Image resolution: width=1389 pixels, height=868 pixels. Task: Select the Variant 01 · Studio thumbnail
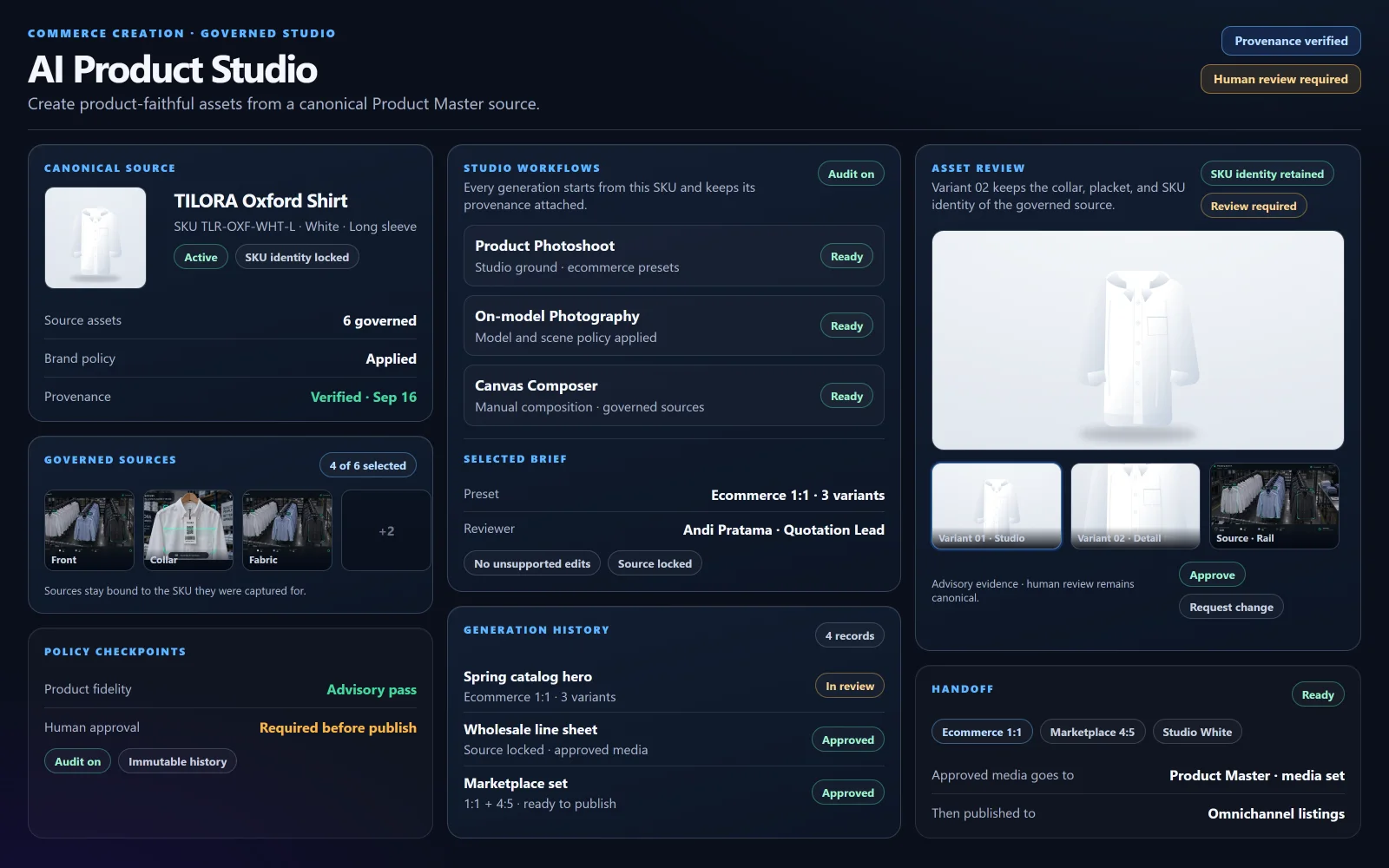(x=997, y=506)
